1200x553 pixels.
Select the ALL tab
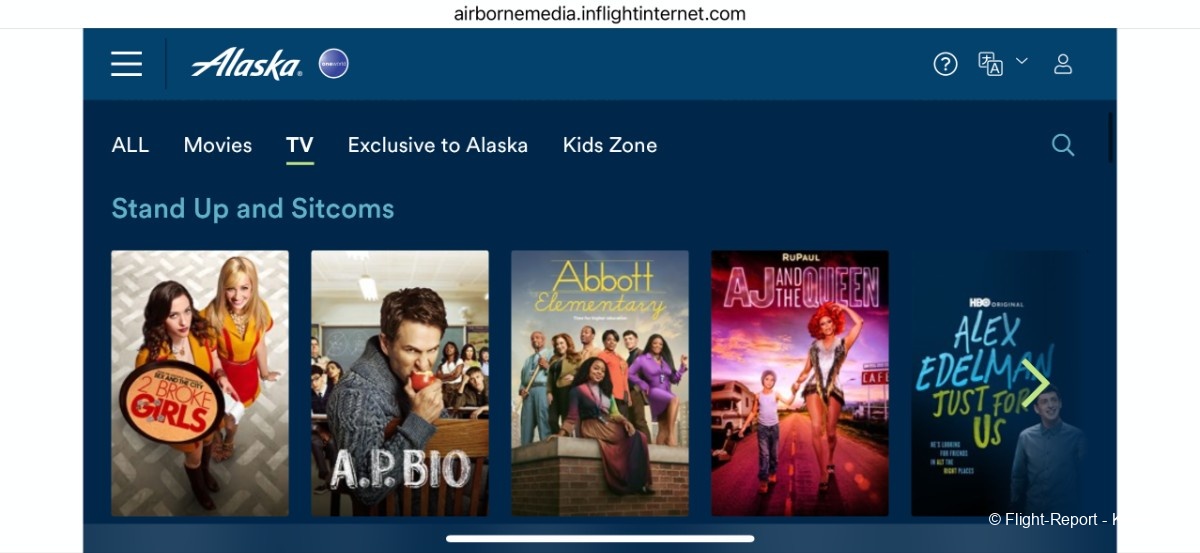click(x=130, y=145)
